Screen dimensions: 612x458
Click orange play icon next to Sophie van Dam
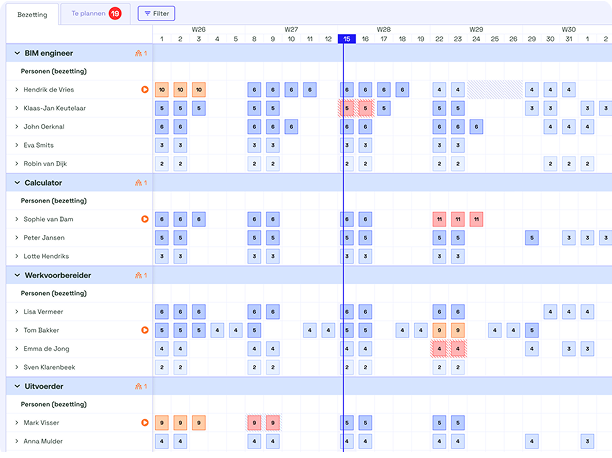(x=145, y=219)
